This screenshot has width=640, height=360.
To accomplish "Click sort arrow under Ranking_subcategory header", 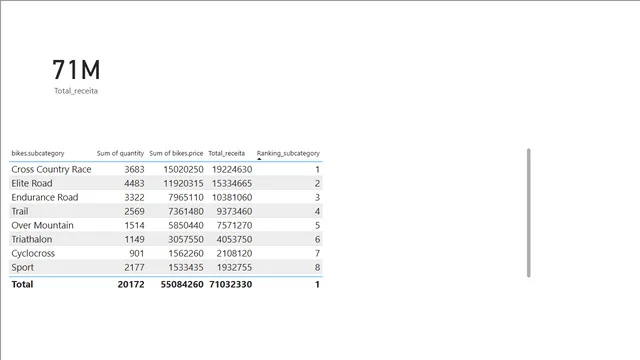I will [x=259, y=159].
